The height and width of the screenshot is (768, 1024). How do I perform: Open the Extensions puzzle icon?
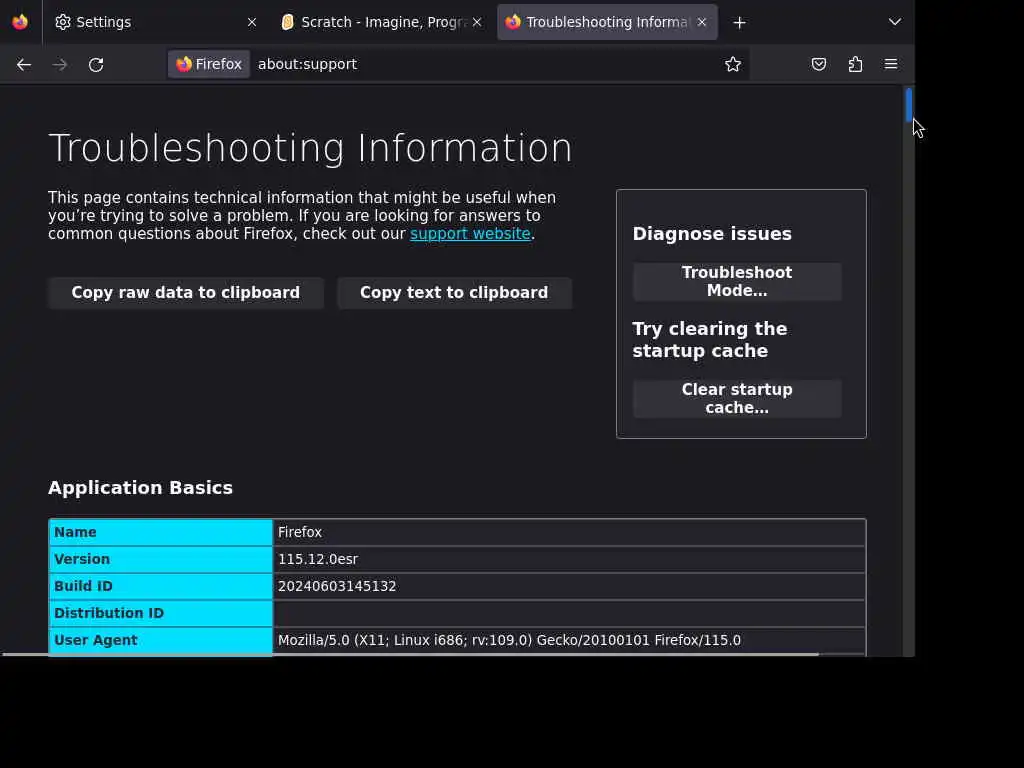coord(855,64)
